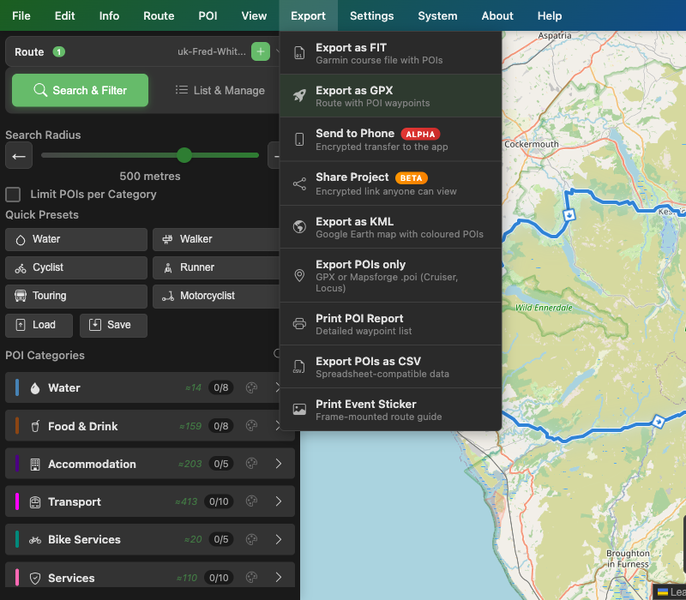Select Share Project option
686x600 pixels.
click(390, 183)
